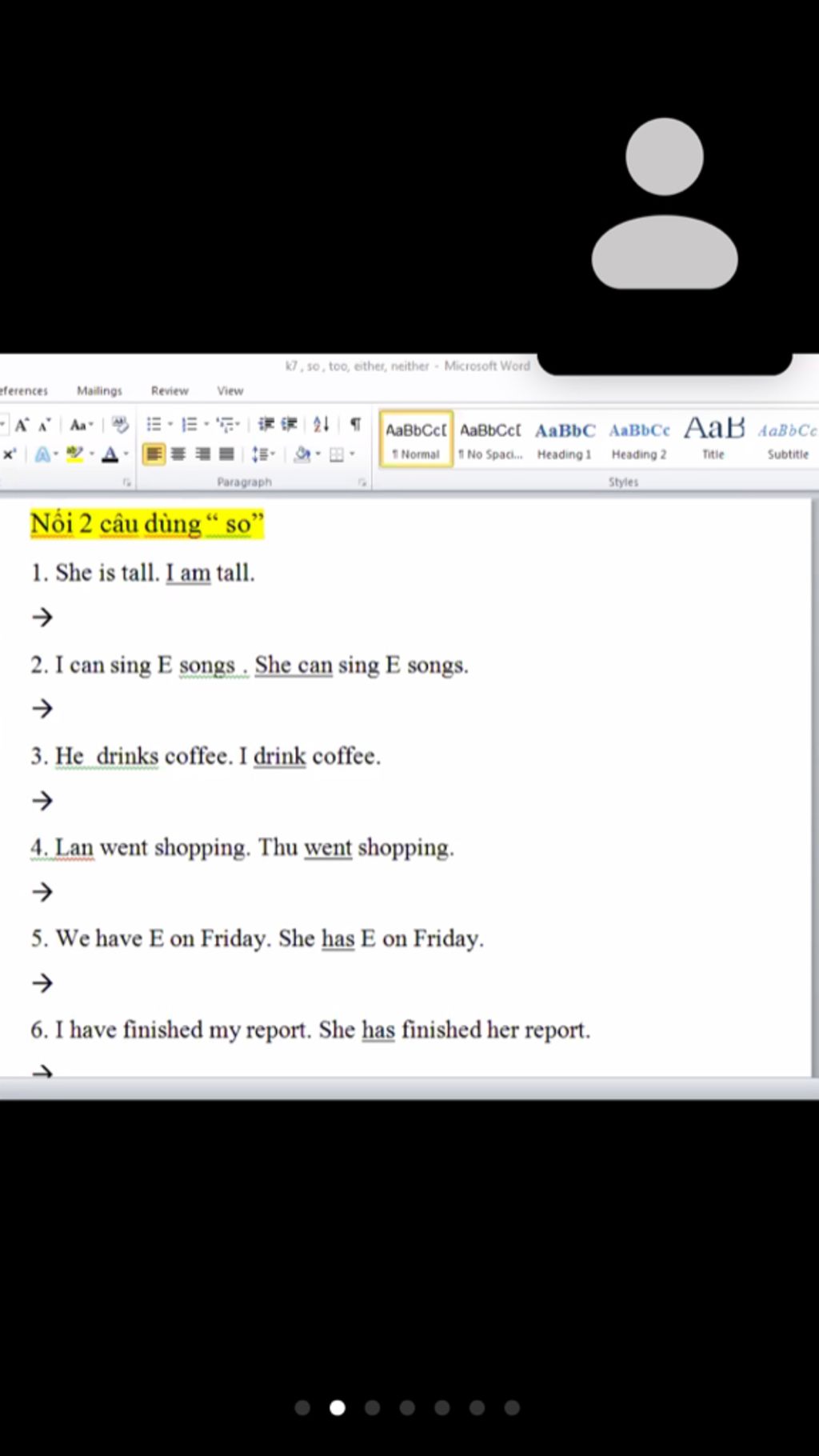Click the Sort icon
The height and width of the screenshot is (1456, 819).
[x=322, y=424]
